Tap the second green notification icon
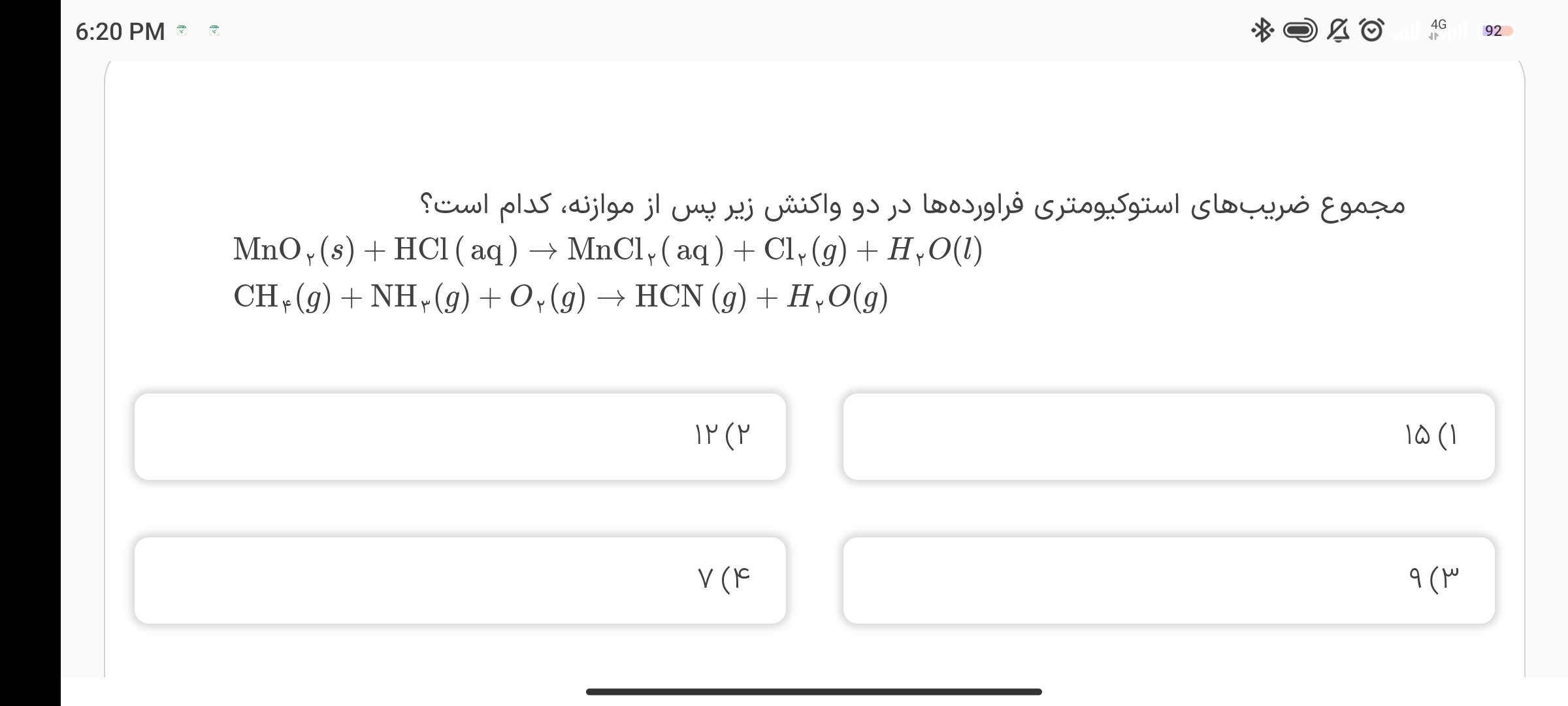The image size is (1568, 706). click(x=214, y=30)
